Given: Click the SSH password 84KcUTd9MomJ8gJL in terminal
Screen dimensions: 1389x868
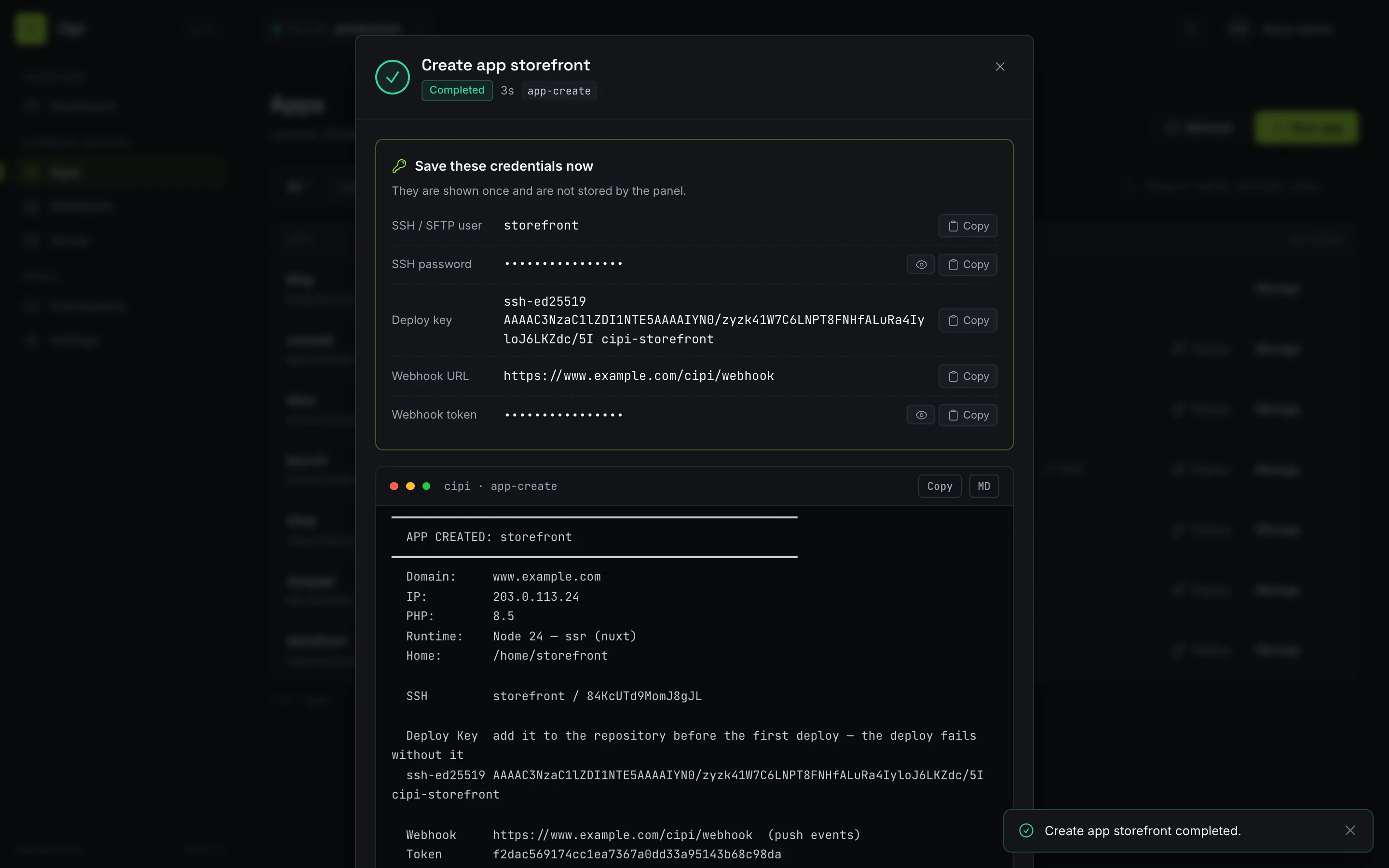Looking at the screenshot, I should click(x=644, y=696).
